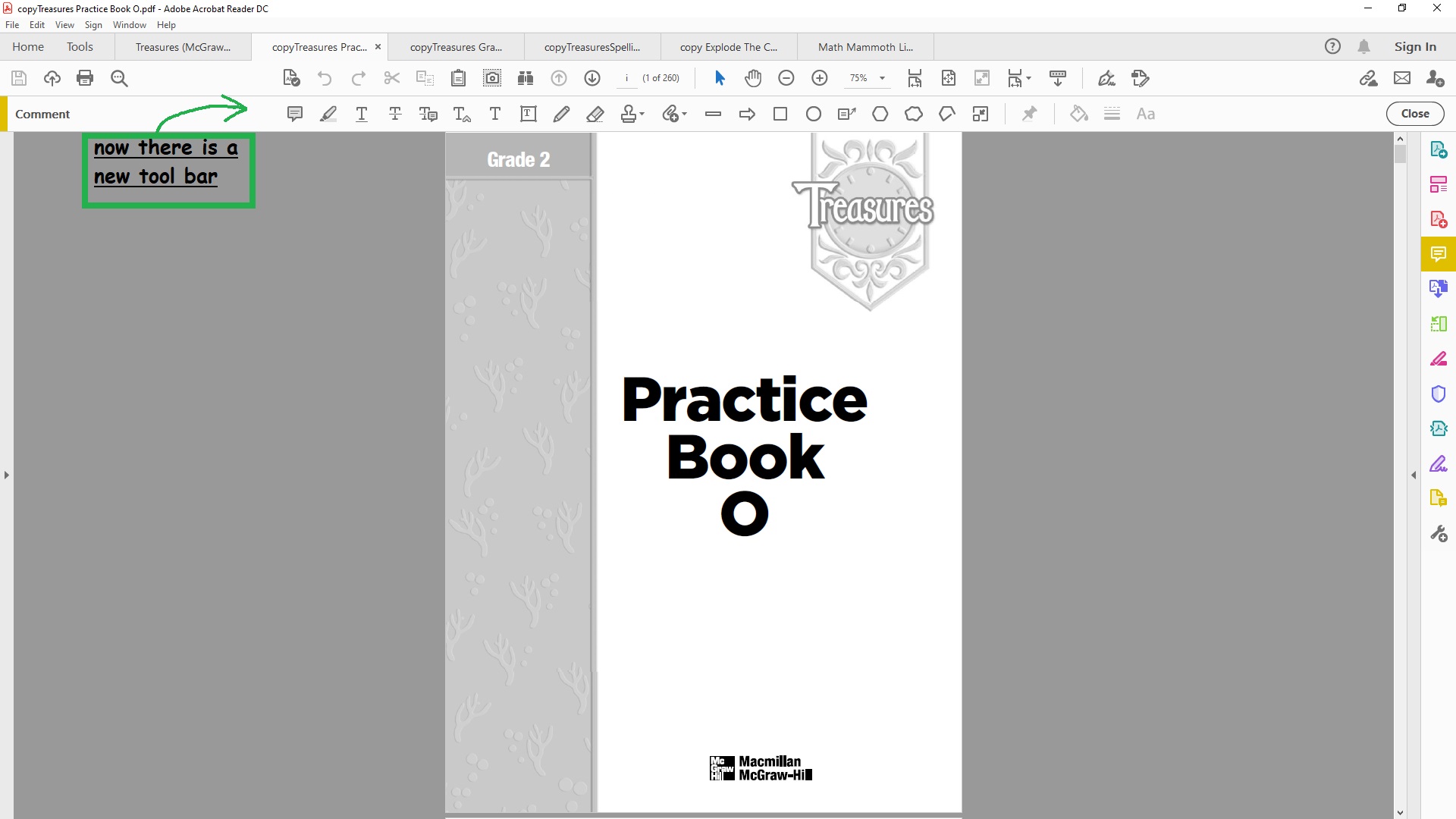Select the highlight text tool
Screen dimensions: 1456x819
(328, 114)
